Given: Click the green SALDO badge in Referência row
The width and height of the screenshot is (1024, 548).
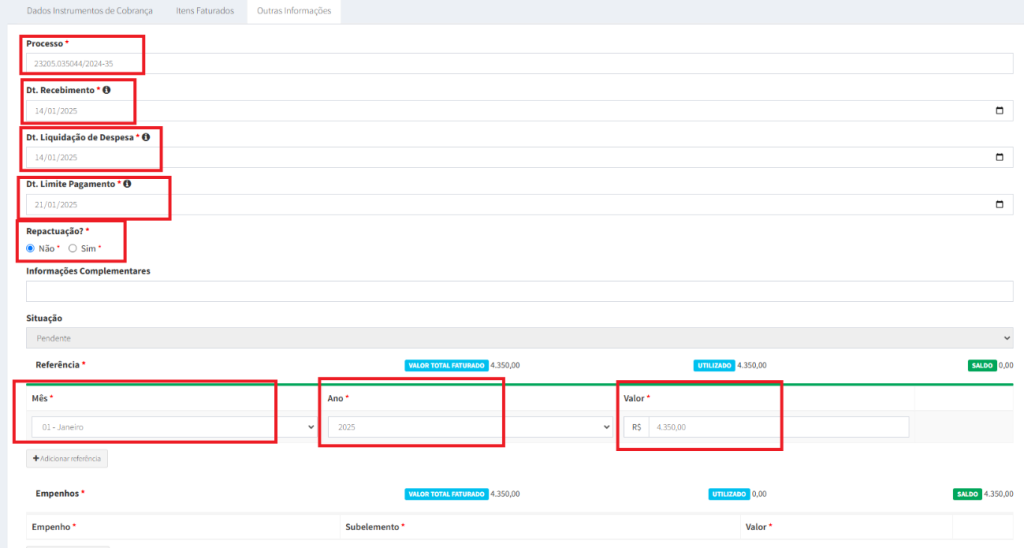Looking at the screenshot, I should pos(981,366).
